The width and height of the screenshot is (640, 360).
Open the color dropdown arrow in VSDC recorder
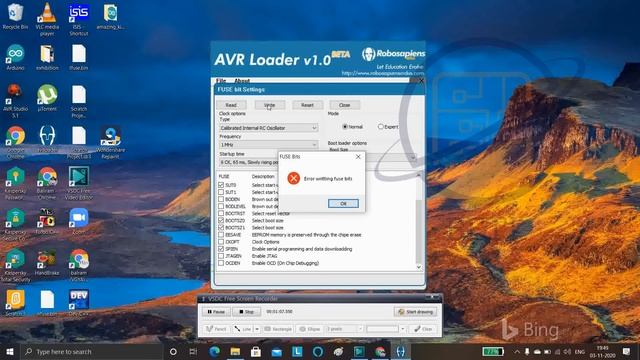[x=402, y=329]
